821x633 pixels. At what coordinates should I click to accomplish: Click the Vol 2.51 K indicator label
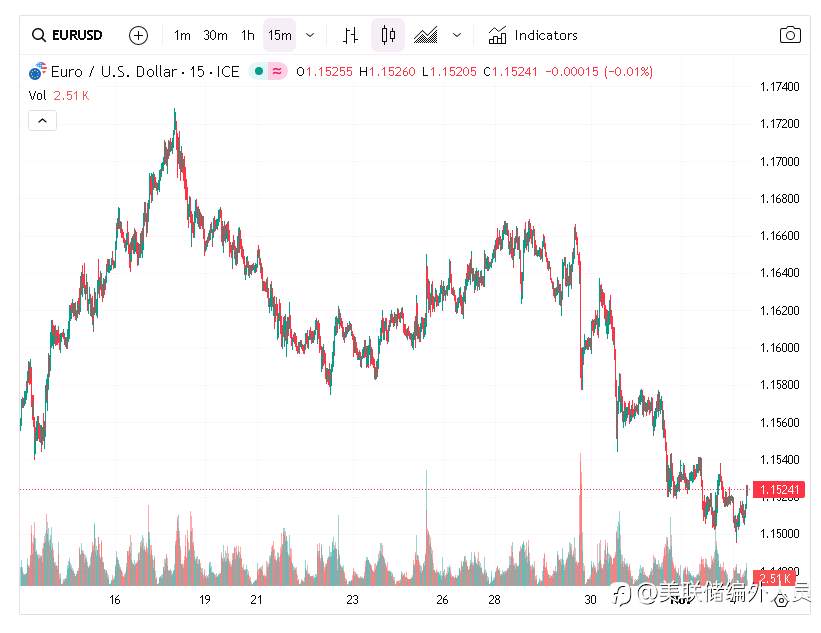coord(59,95)
